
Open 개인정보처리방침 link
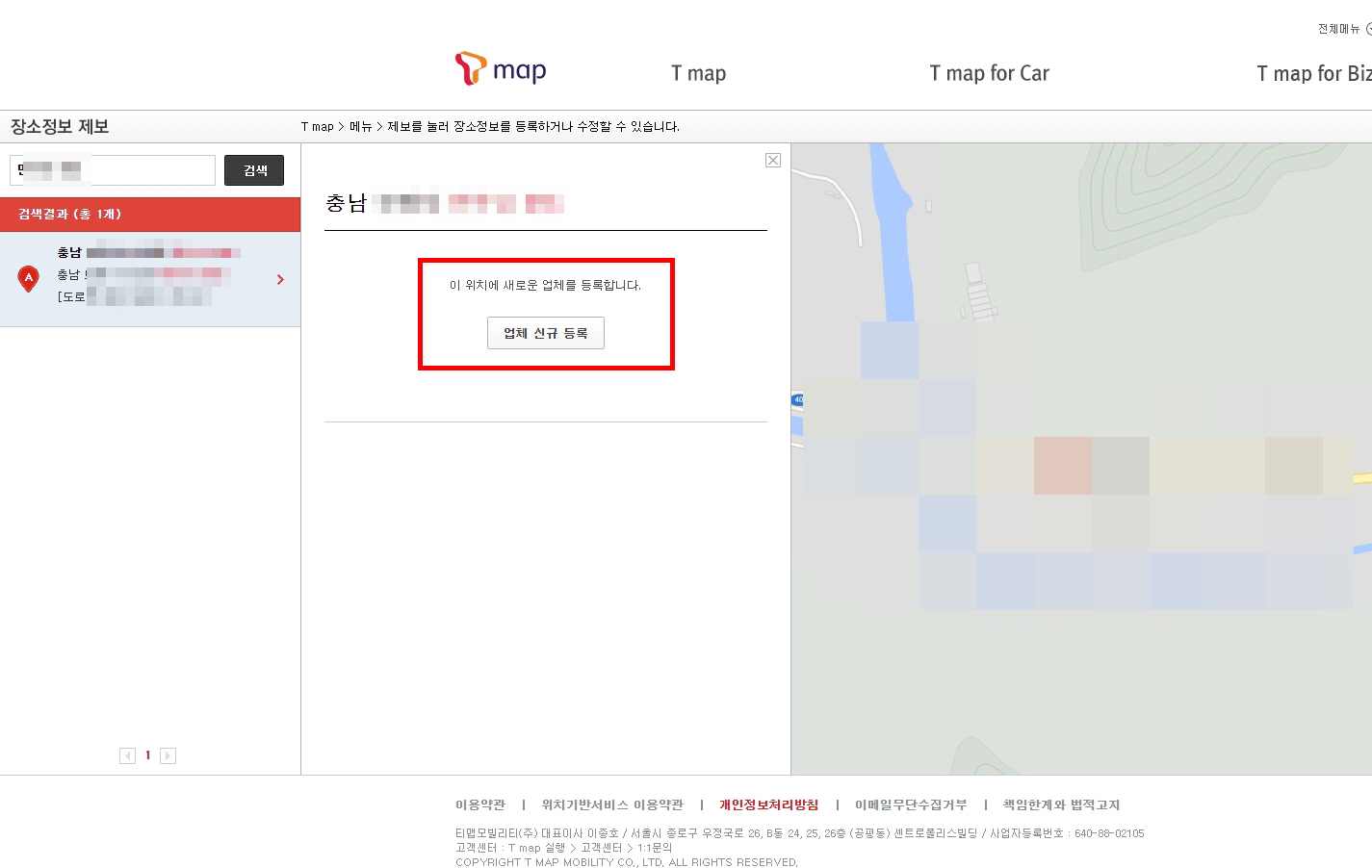768,804
